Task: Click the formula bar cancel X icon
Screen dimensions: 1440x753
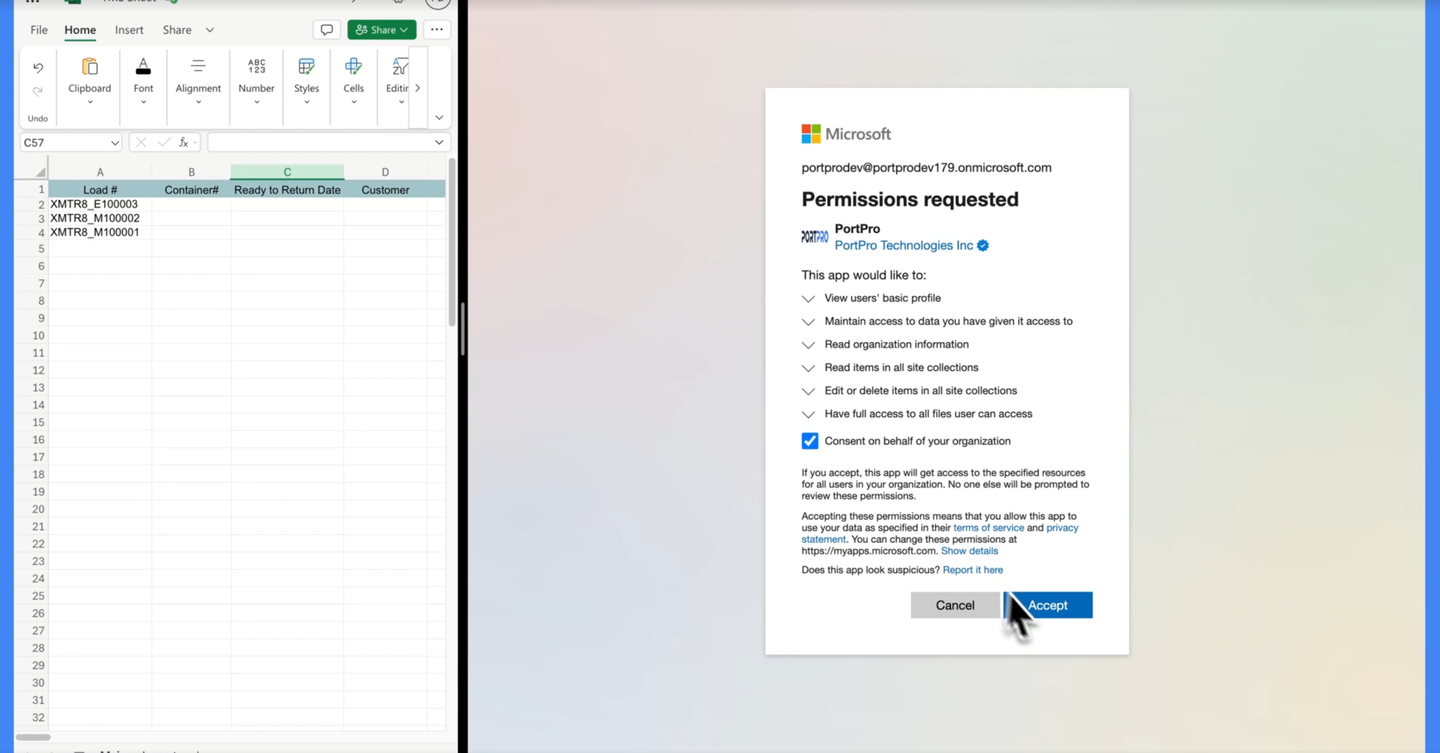Action: (x=141, y=143)
